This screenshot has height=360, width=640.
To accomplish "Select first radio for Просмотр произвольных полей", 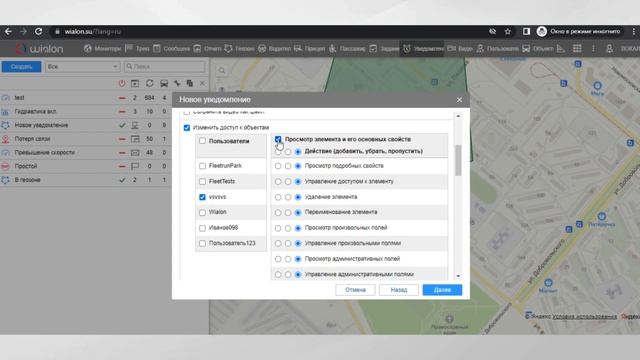I will pyautogui.click(x=278, y=228).
